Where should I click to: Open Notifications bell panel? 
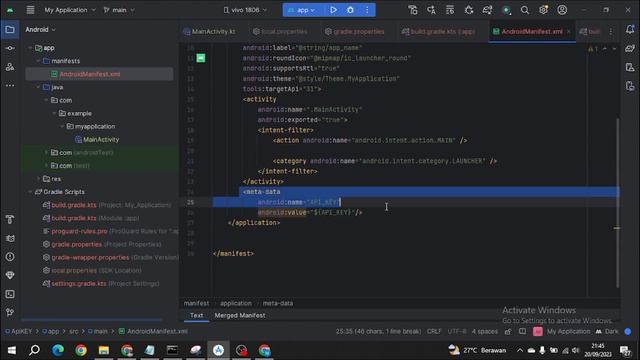[x=630, y=29]
